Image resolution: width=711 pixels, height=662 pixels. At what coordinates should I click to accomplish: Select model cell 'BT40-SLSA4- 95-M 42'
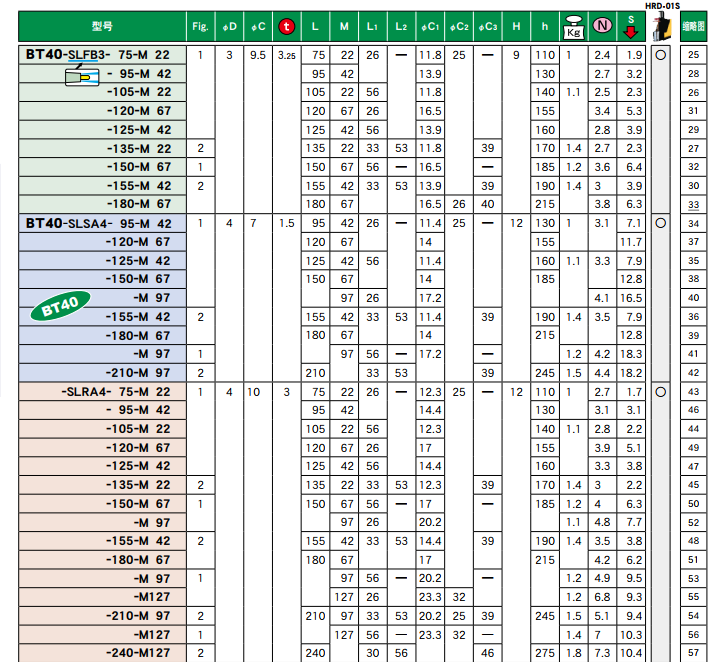[102, 223]
